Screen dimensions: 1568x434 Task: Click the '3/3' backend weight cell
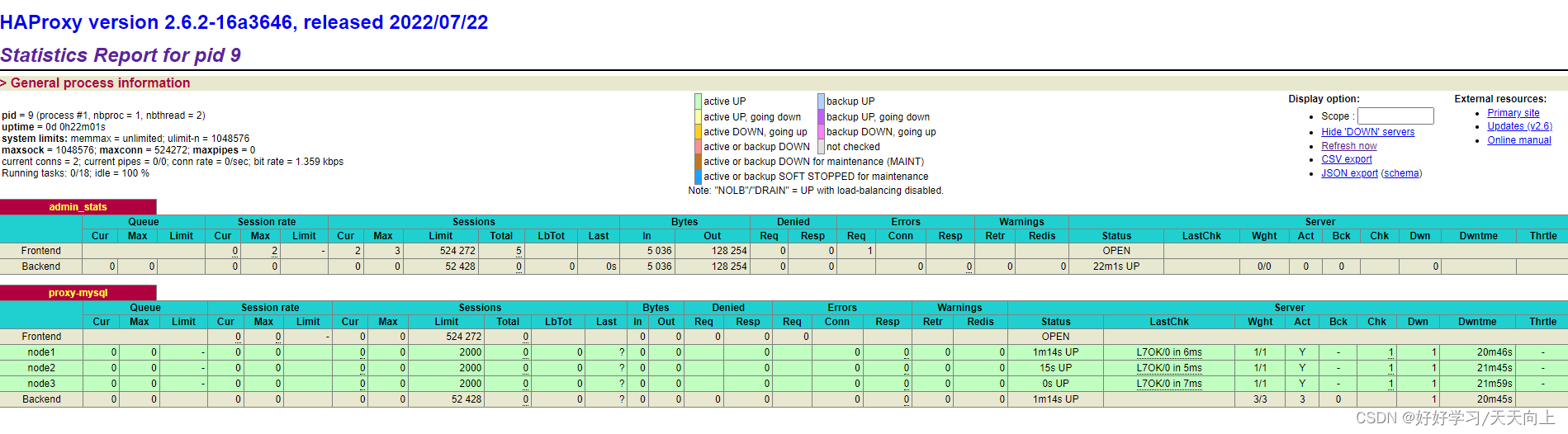point(1260,399)
